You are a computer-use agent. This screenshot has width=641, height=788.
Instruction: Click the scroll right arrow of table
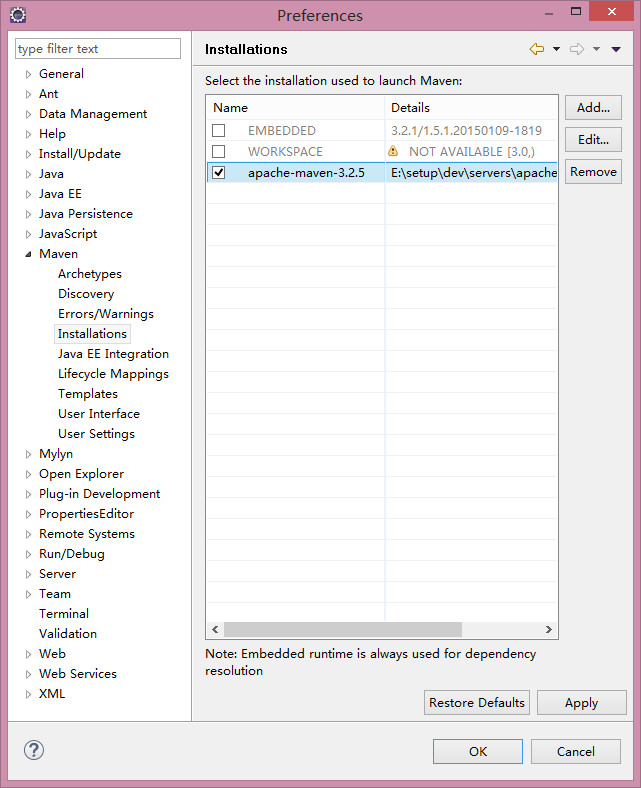548,629
